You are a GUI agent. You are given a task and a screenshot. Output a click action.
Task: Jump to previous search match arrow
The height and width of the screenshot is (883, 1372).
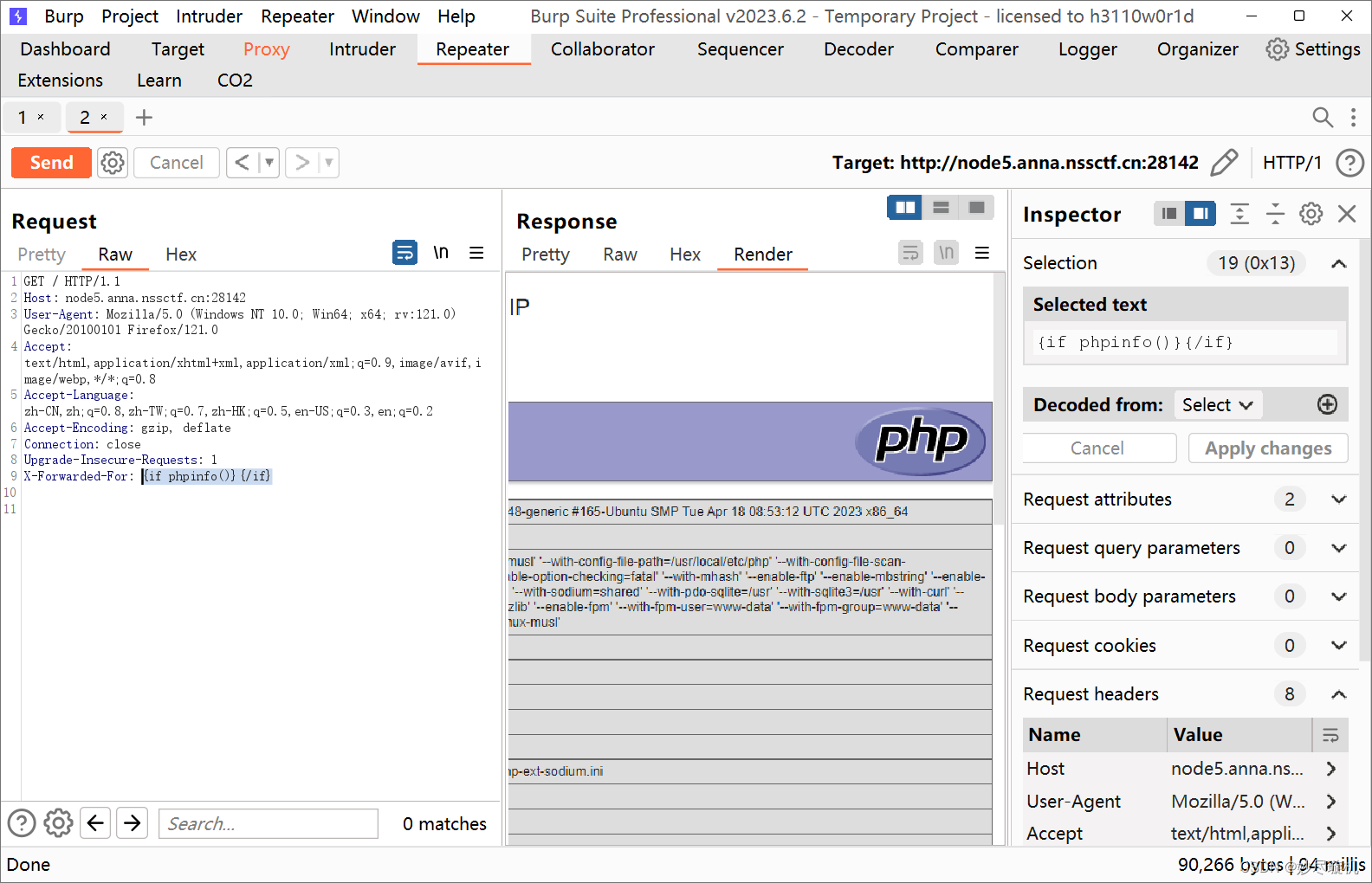tap(95, 823)
